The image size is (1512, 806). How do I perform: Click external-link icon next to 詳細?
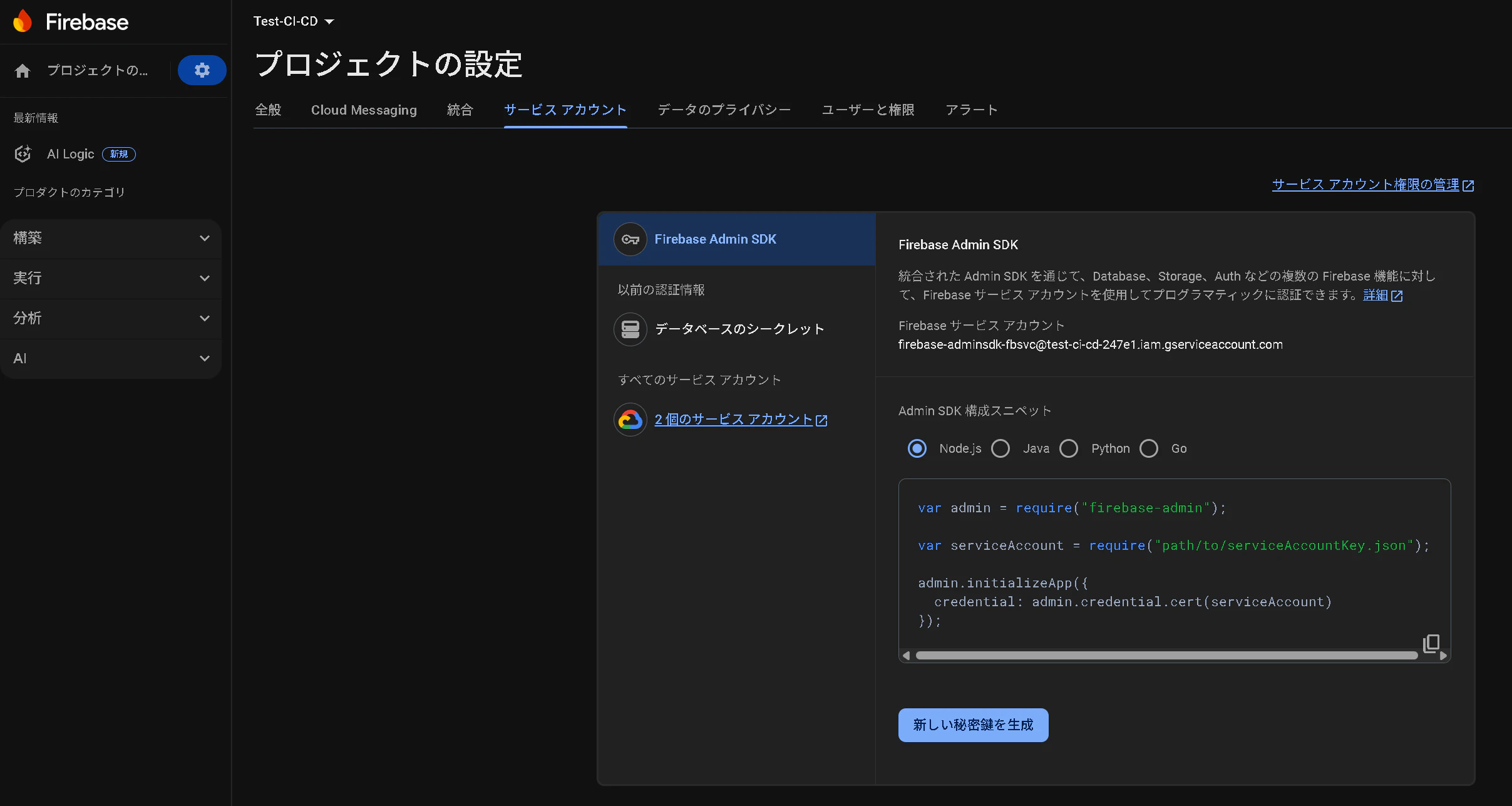coord(1397,296)
